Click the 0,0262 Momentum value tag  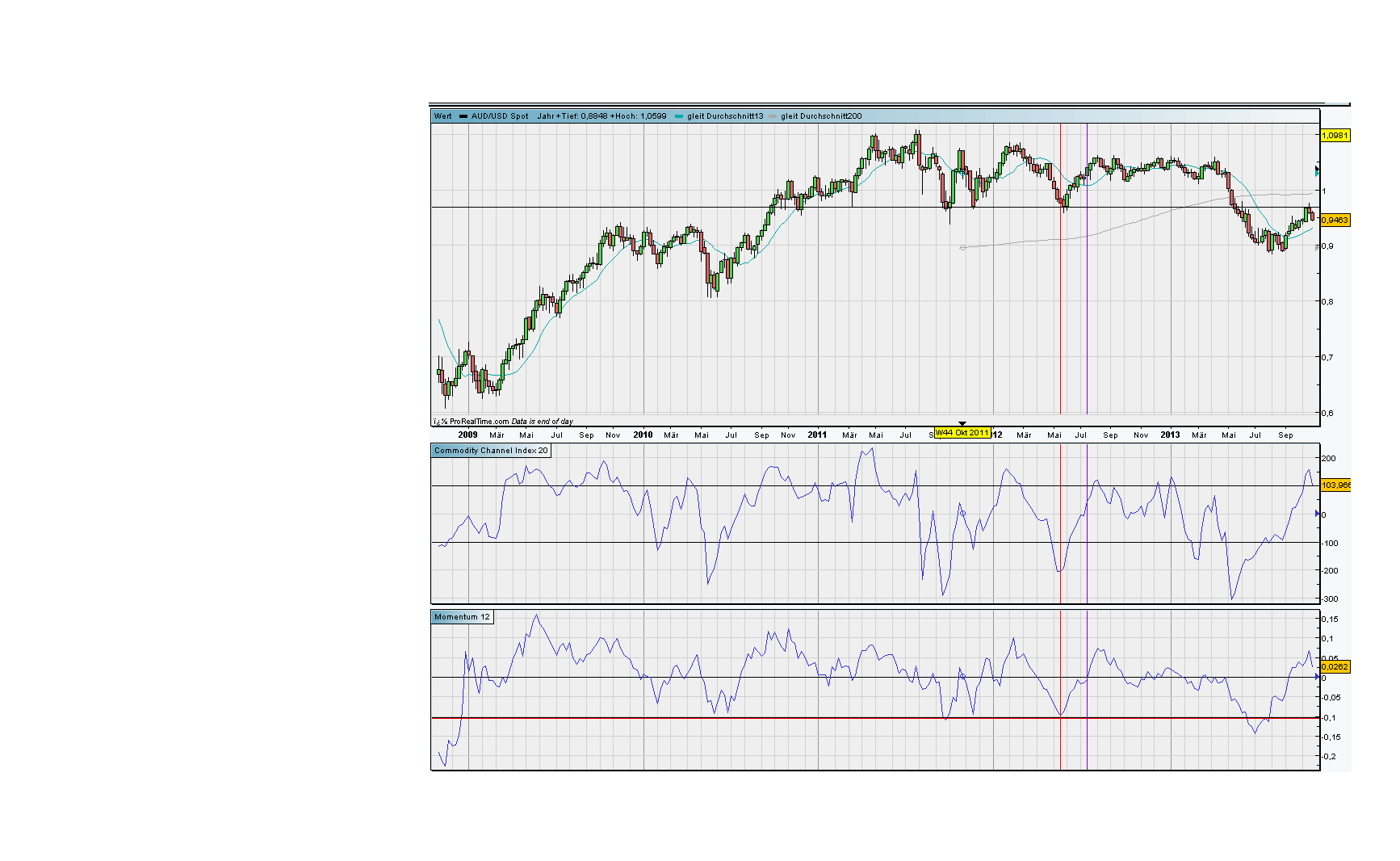tap(1335, 666)
